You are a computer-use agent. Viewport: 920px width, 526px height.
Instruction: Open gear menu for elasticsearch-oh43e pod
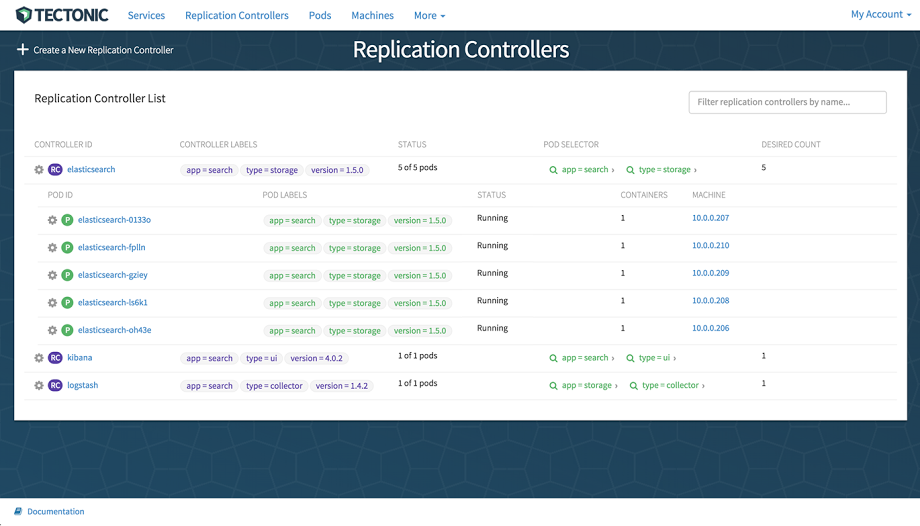(52, 331)
